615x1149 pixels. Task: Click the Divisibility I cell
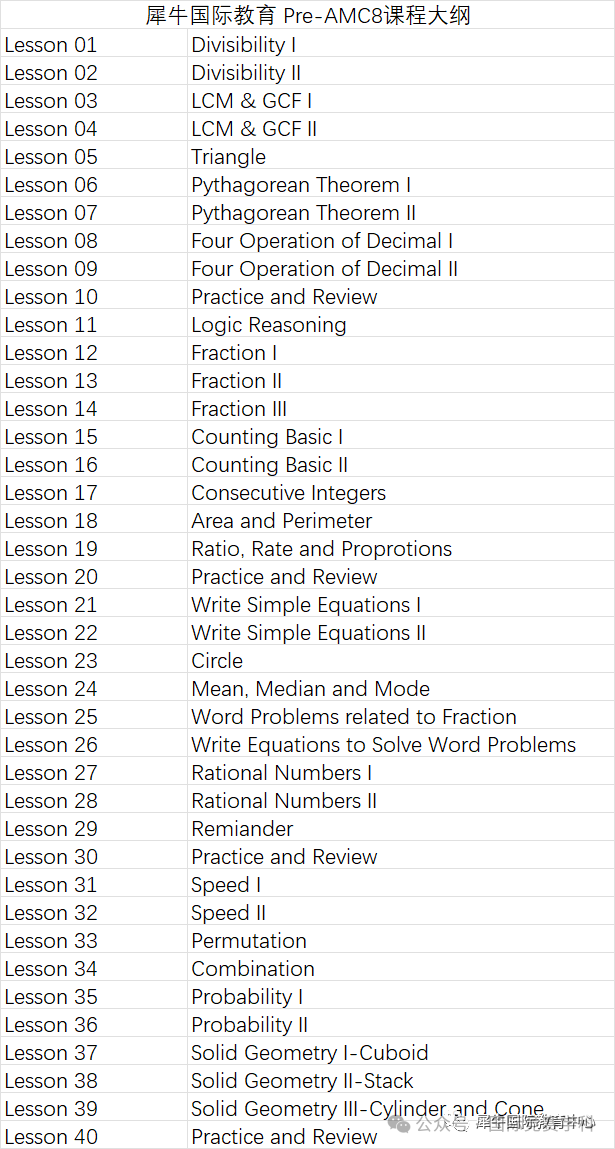(x=400, y=45)
